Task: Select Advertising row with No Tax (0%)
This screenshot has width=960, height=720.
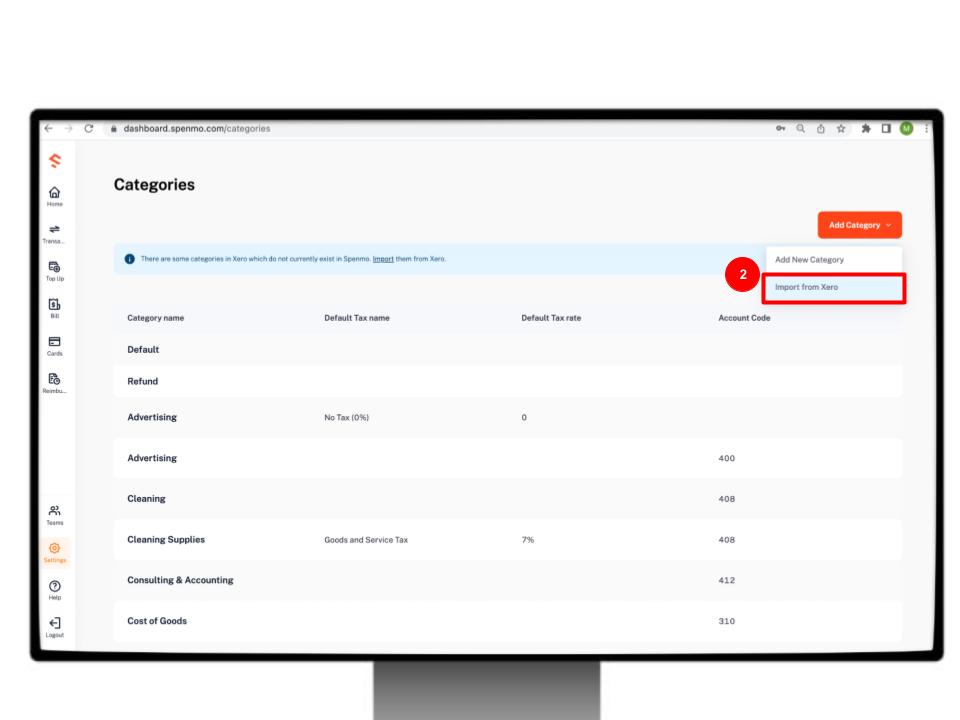Action: [x=508, y=418]
